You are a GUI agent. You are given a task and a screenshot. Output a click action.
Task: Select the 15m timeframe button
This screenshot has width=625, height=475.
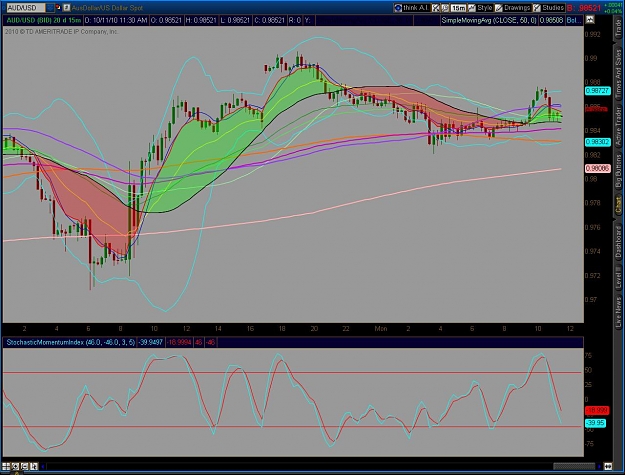click(x=458, y=8)
